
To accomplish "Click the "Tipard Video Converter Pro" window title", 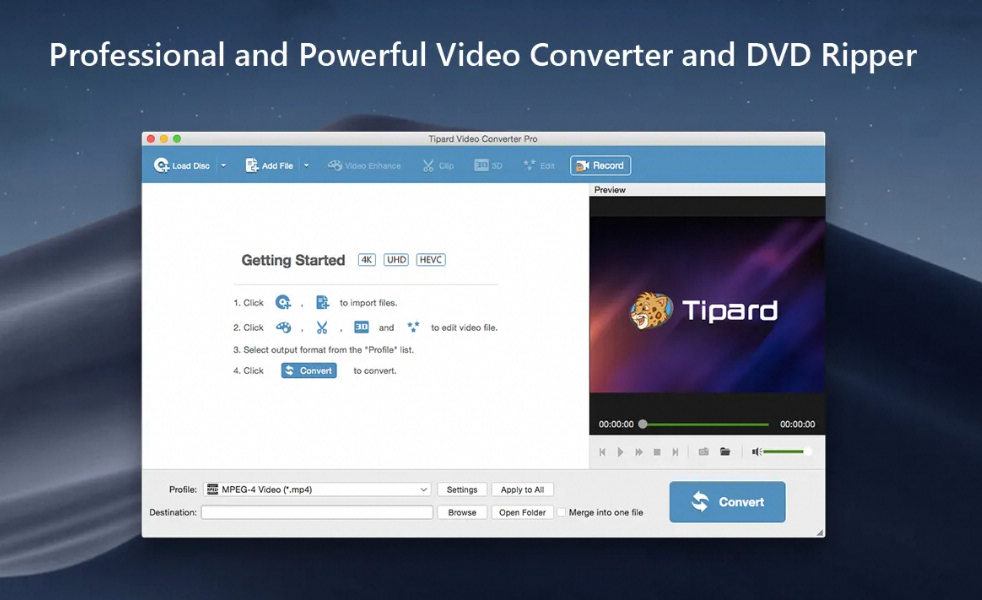I will point(483,138).
